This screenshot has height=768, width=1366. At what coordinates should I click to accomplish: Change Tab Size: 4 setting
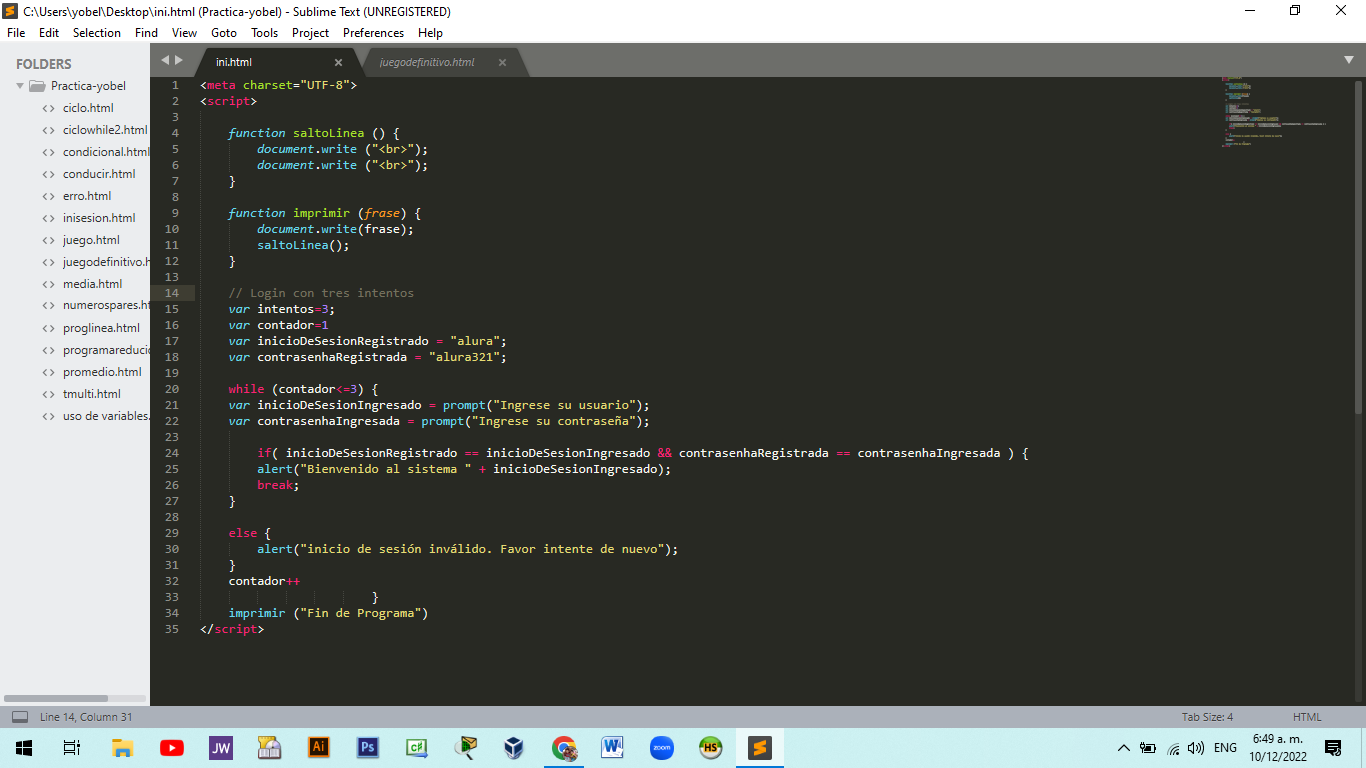(x=1207, y=717)
